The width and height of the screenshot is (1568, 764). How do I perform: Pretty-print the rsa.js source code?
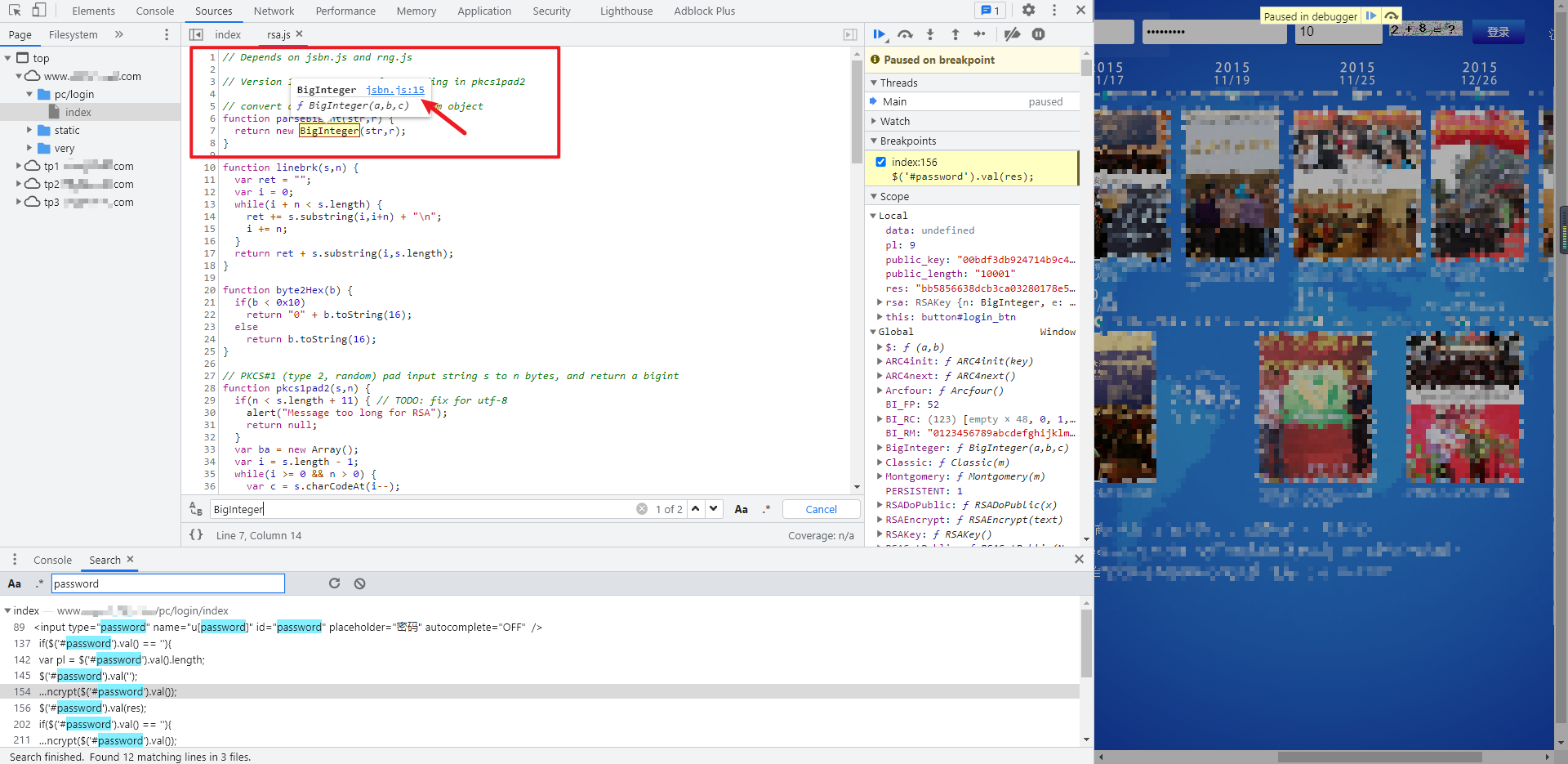[196, 535]
